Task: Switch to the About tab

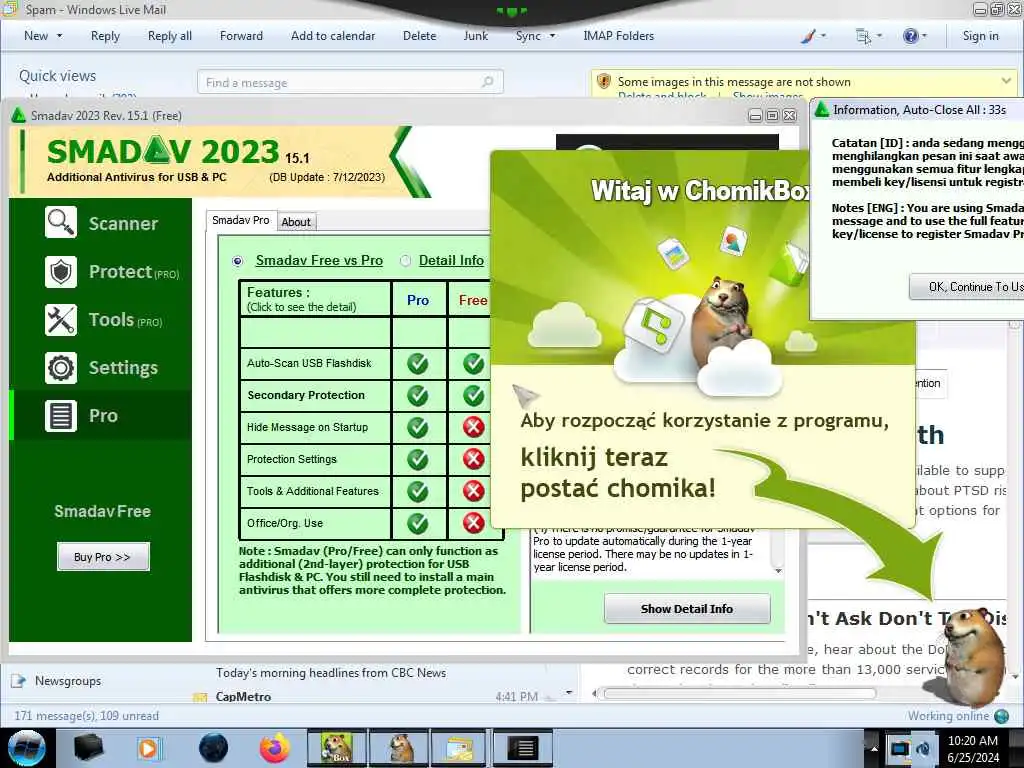Action: [296, 222]
